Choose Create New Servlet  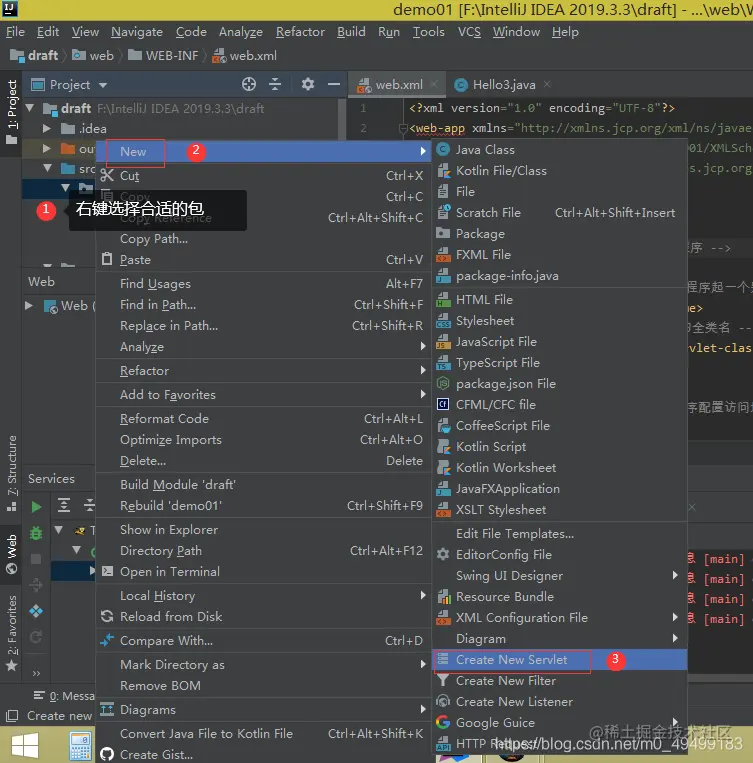coord(559,659)
